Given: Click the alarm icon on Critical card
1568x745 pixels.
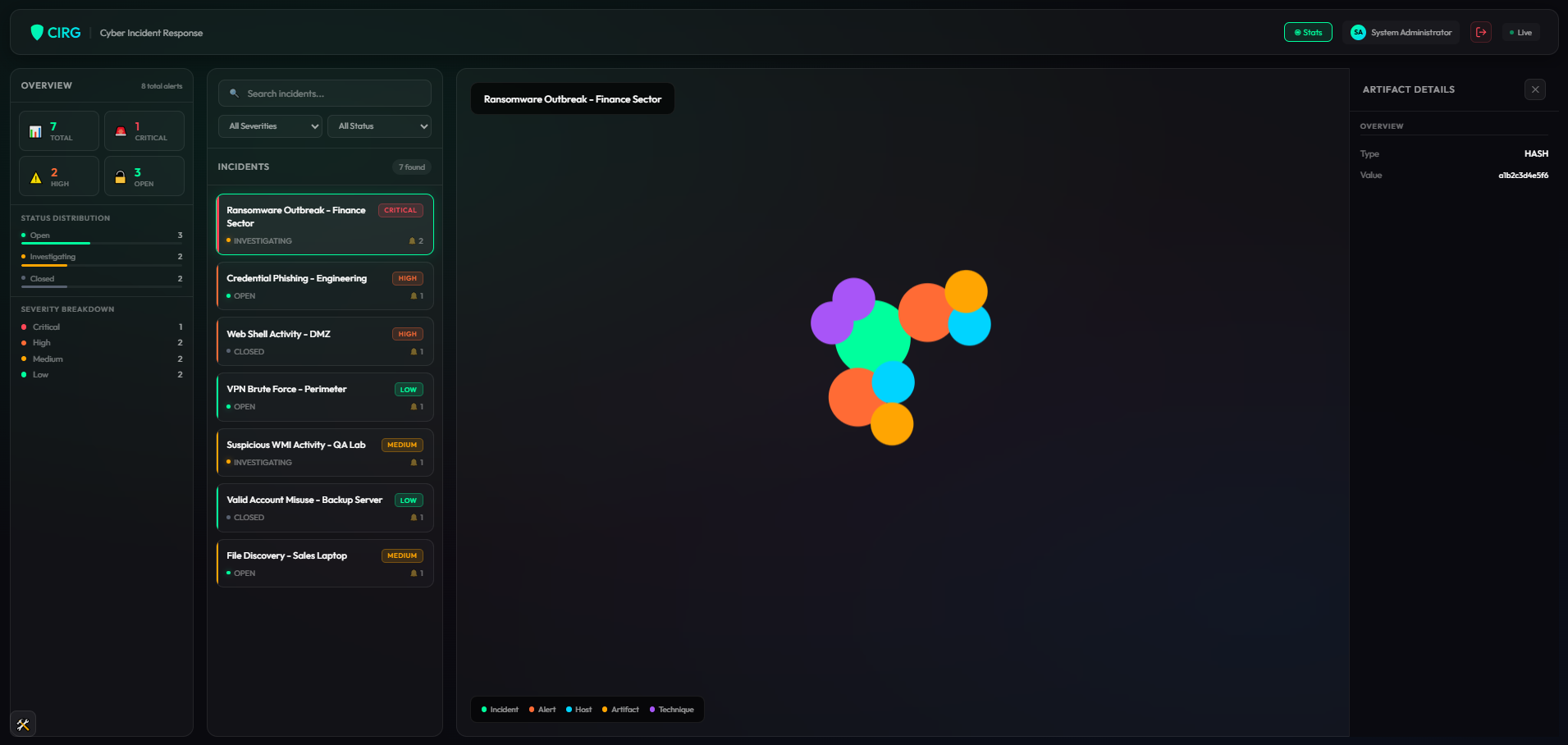Looking at the screenshot, I should [x=121, y=130].
